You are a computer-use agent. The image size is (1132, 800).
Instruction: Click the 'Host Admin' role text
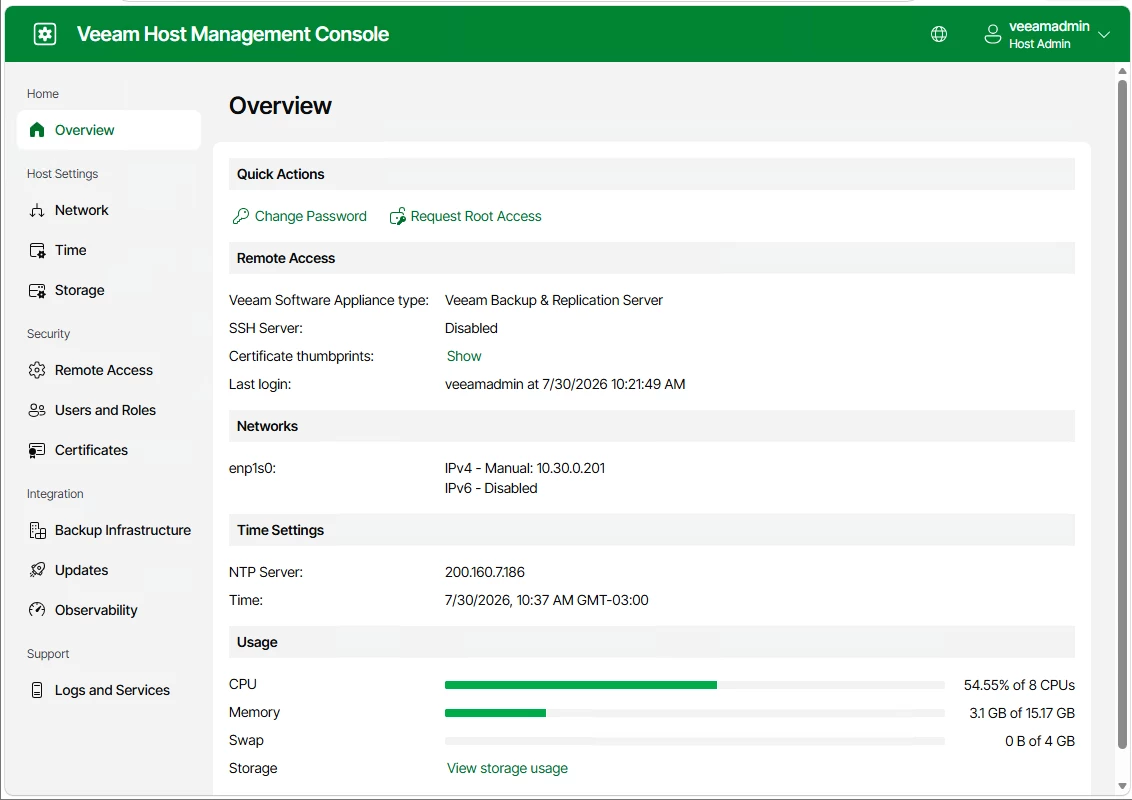pos(1040,44)
